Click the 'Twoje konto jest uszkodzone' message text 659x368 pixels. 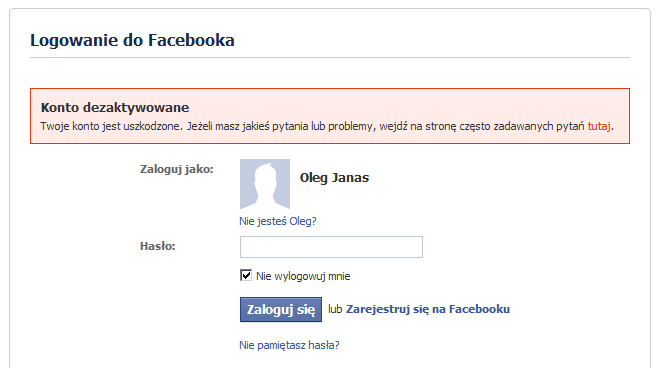(111, 126)
